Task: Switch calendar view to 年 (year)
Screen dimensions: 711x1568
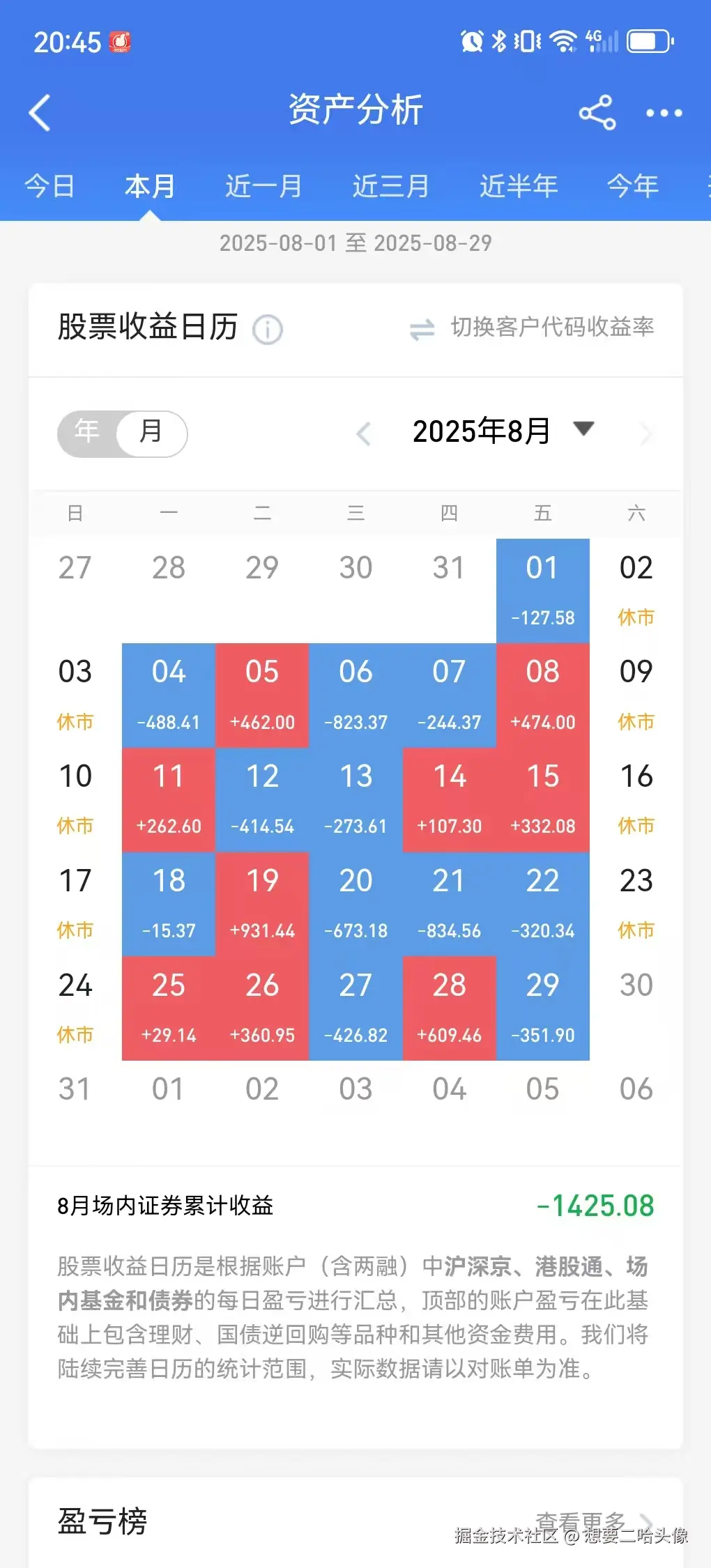Action: click(87, 432)
